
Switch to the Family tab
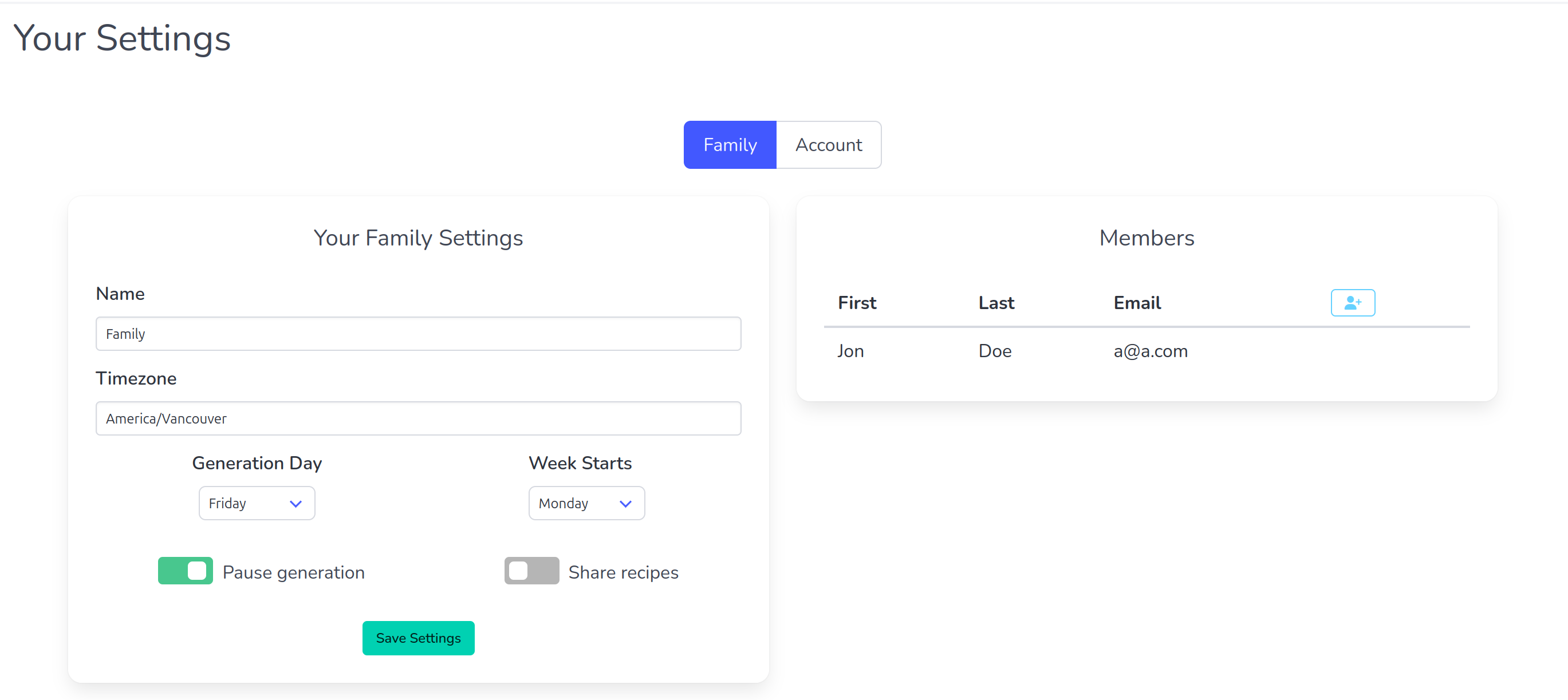click(x=729, y=145)
